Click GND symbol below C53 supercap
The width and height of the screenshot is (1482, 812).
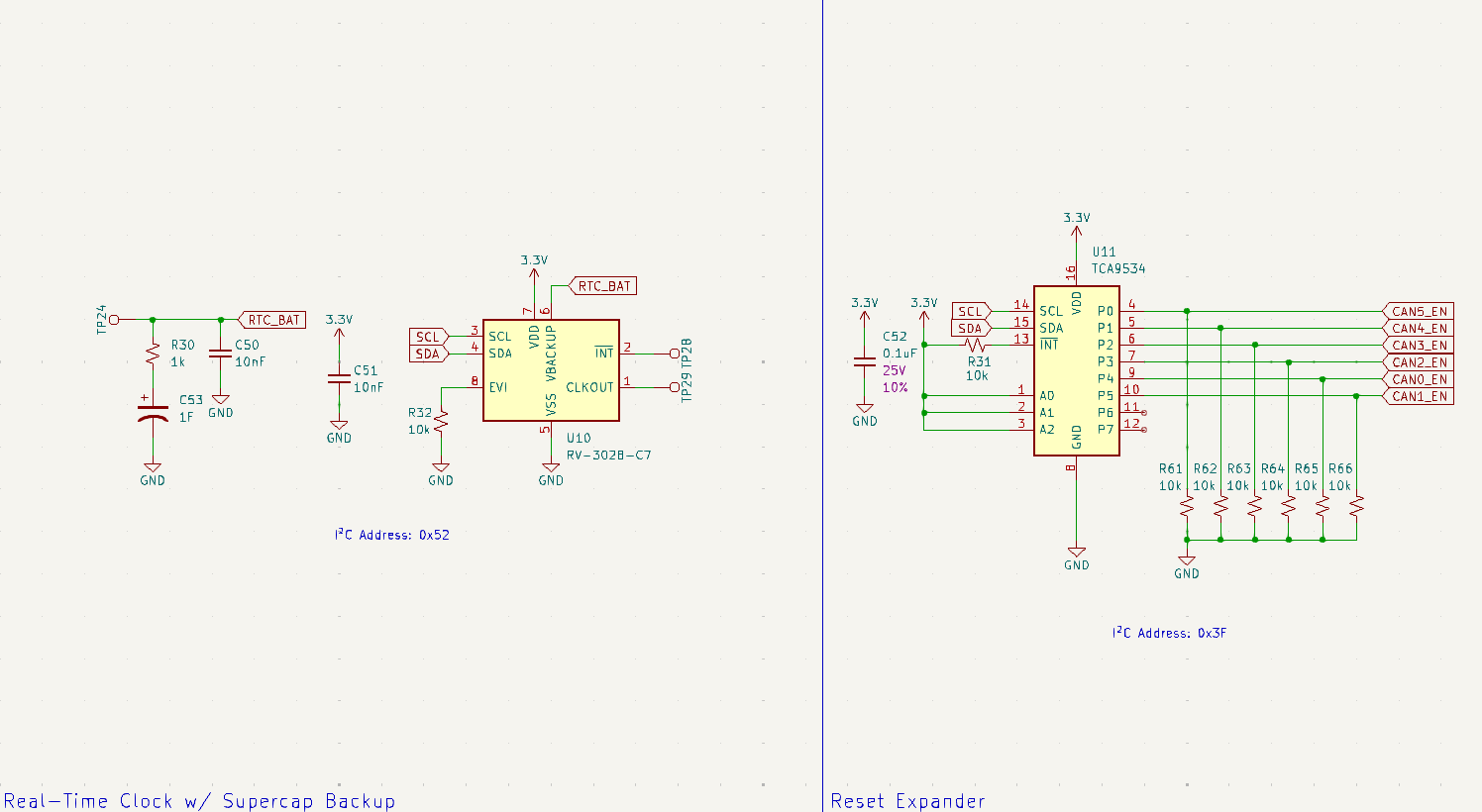[153, 473]
